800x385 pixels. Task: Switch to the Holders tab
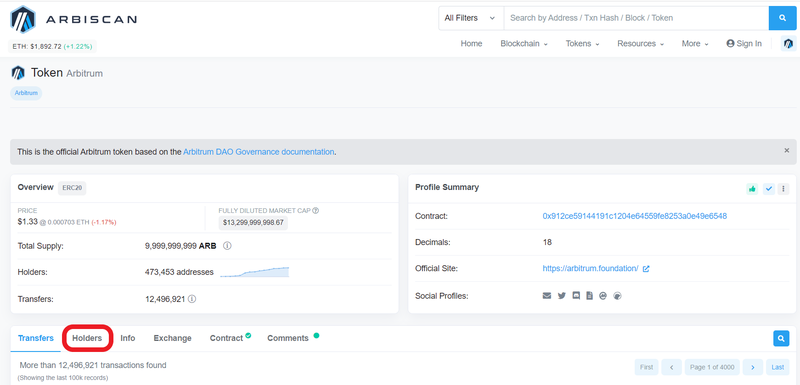click(x=87, y=338)
